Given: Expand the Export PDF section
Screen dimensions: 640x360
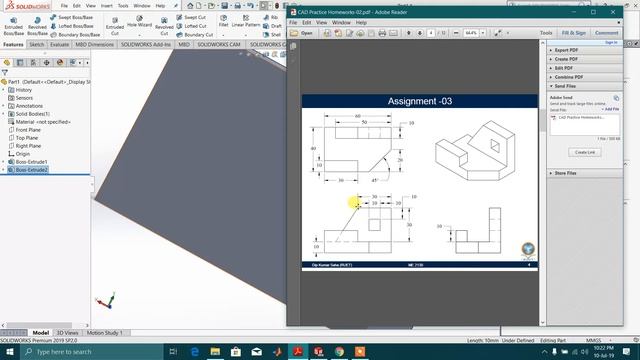Looking at the screenshot, I should click(584, 50).
